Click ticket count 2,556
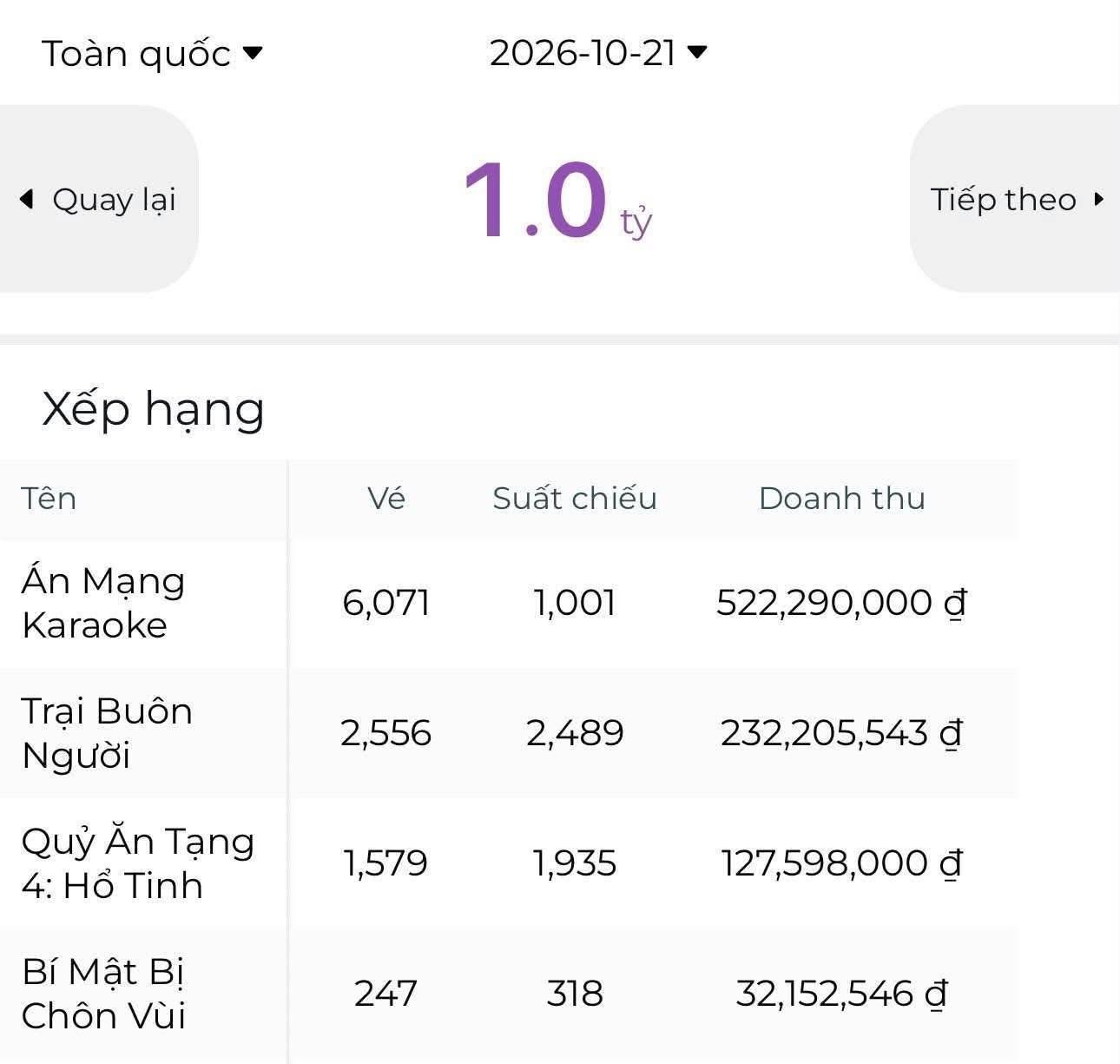 (386, 733)
